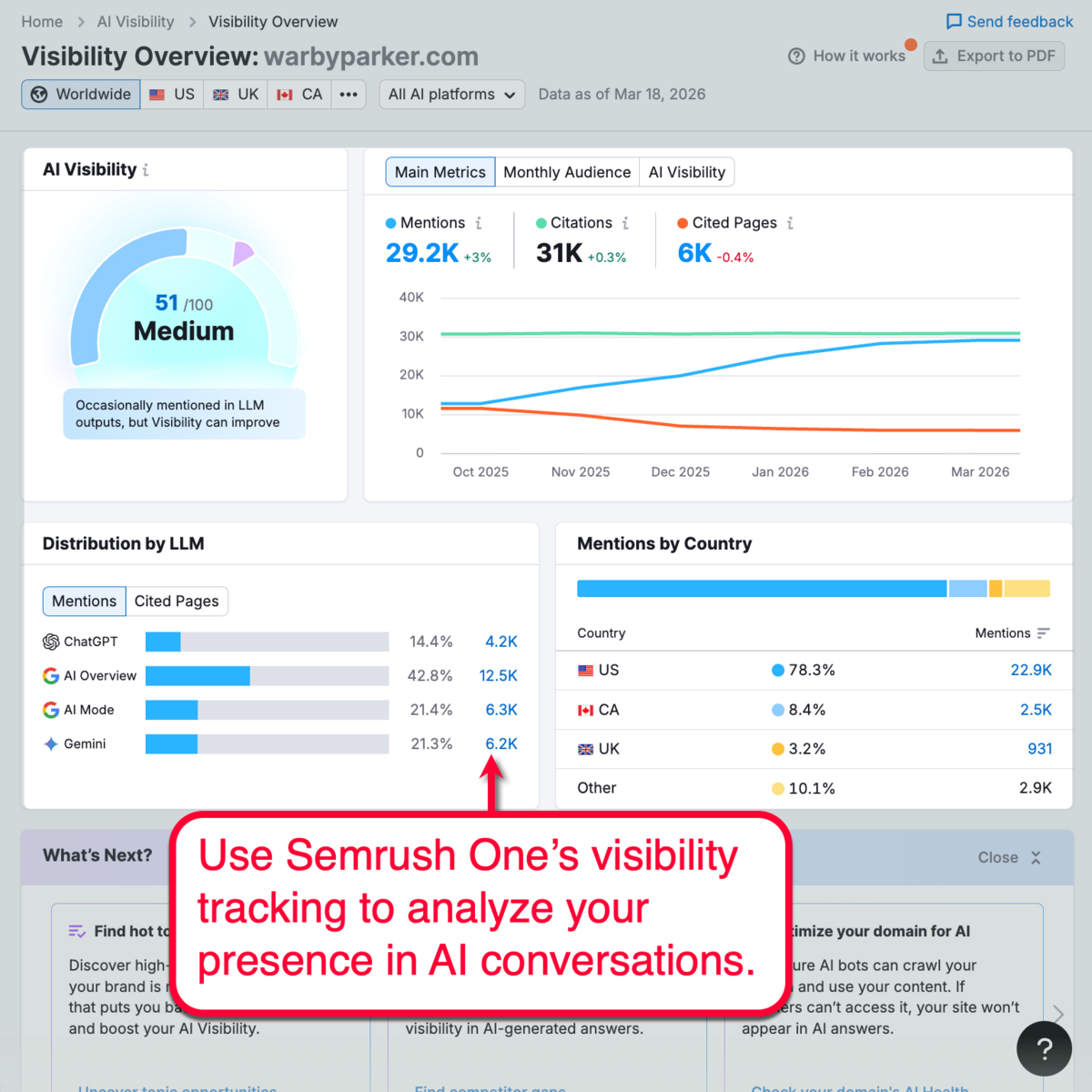1092x1092 pixels.
Task: Switch country filter to CA
Action: pos(298,94)
